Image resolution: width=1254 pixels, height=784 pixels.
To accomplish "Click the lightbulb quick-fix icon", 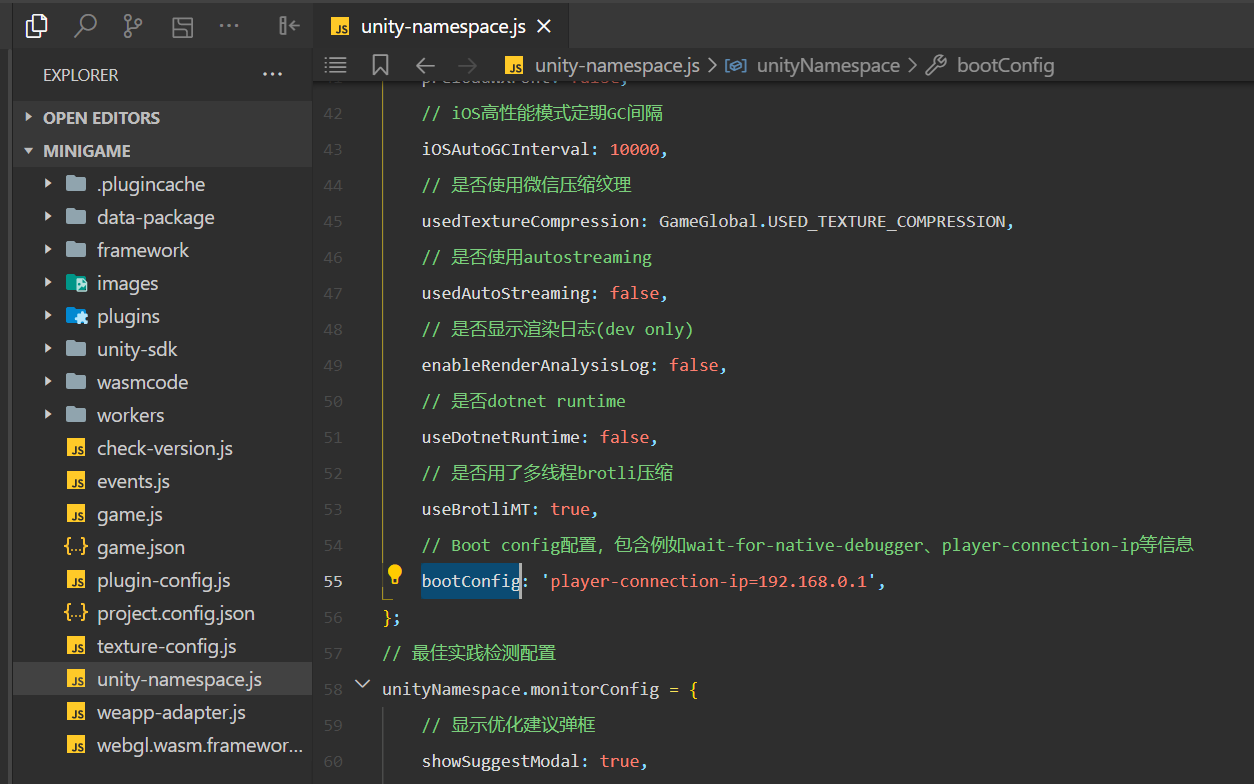I will point(395,575).
